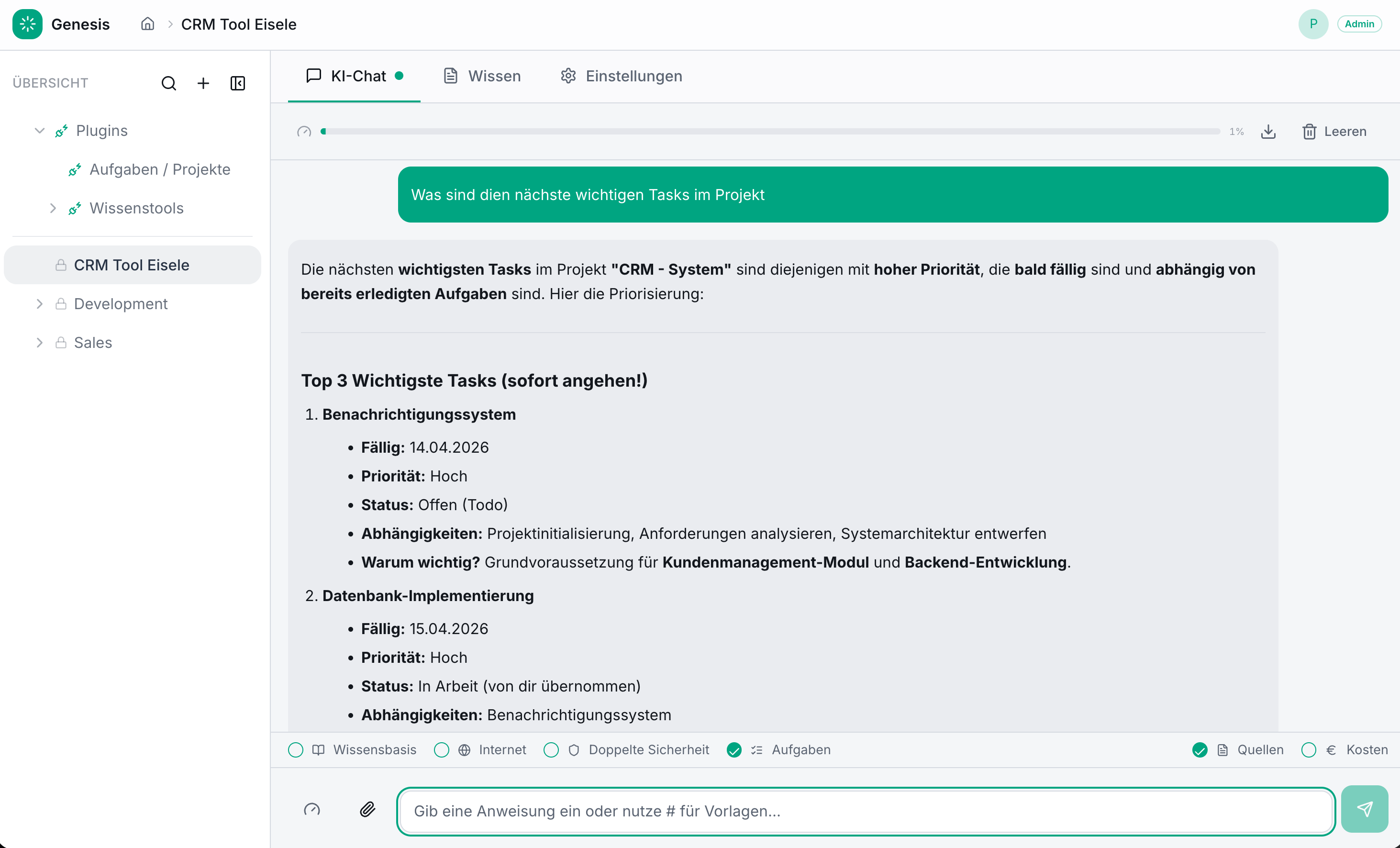
Task: Collapse the Plugins section
Action: click(x=39, y=130)
